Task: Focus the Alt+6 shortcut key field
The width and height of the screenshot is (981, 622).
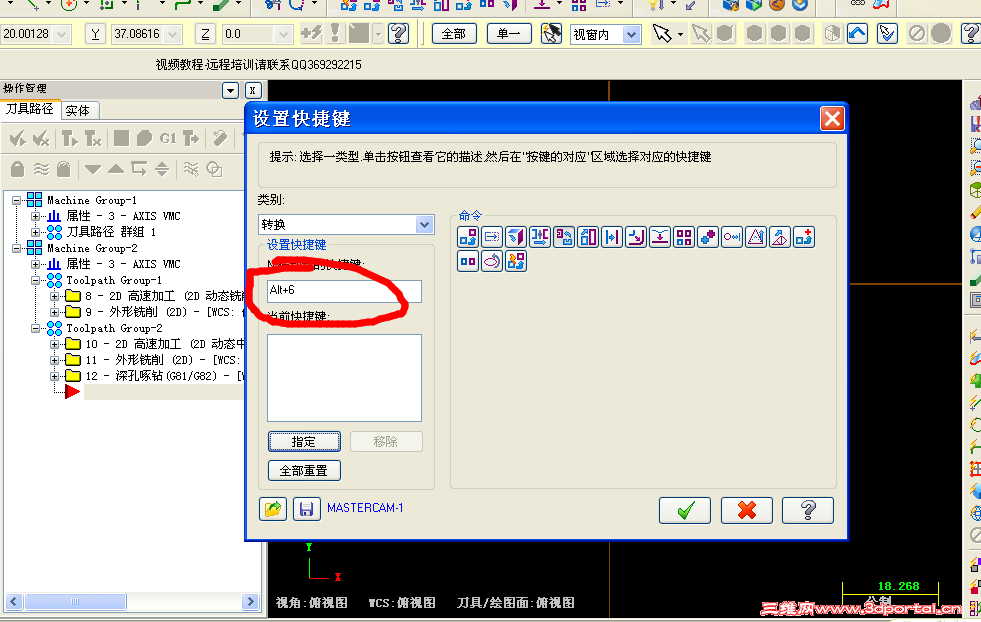Action: 344,291
